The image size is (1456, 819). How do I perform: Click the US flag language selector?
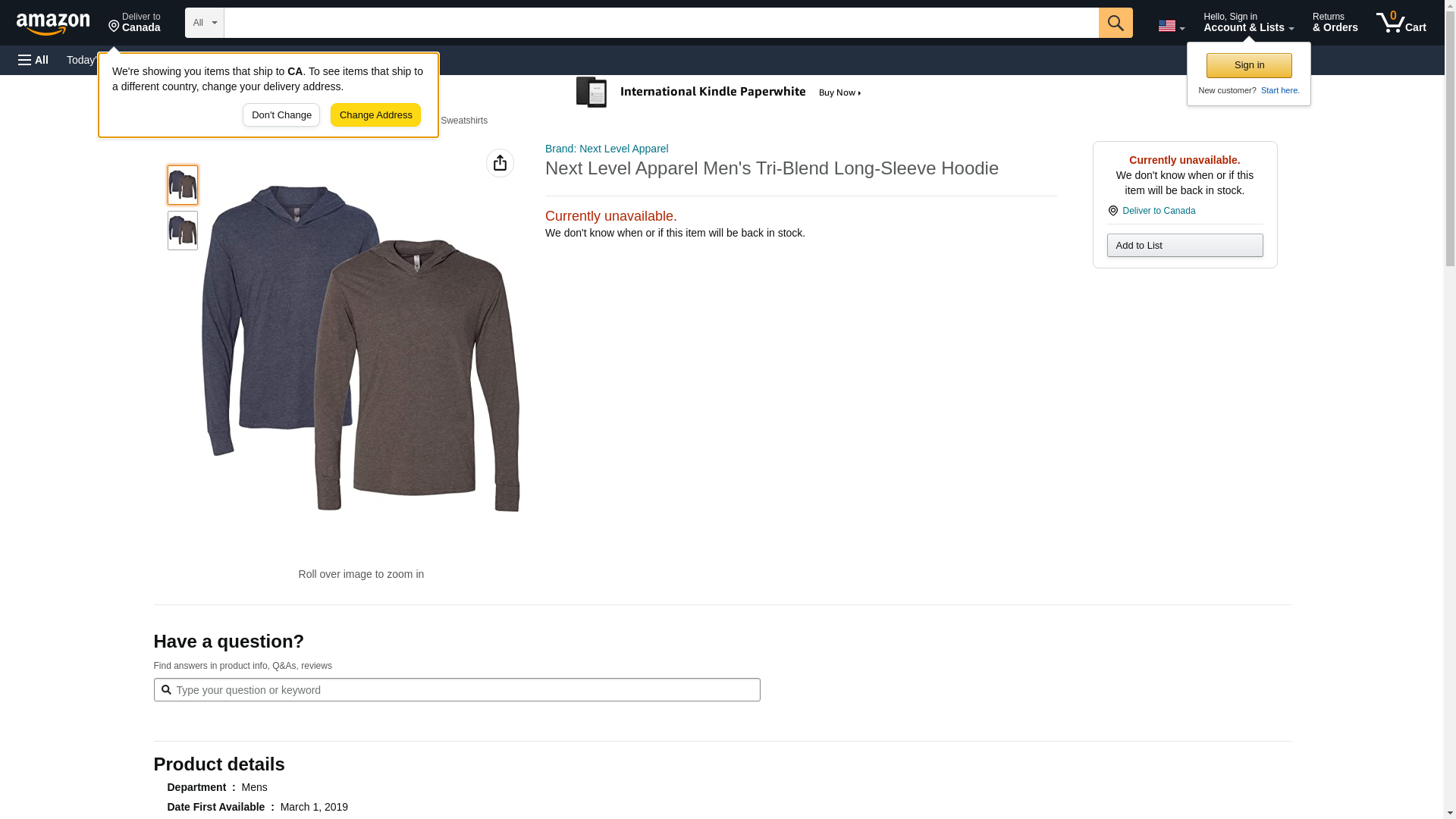click(1170, 26)
